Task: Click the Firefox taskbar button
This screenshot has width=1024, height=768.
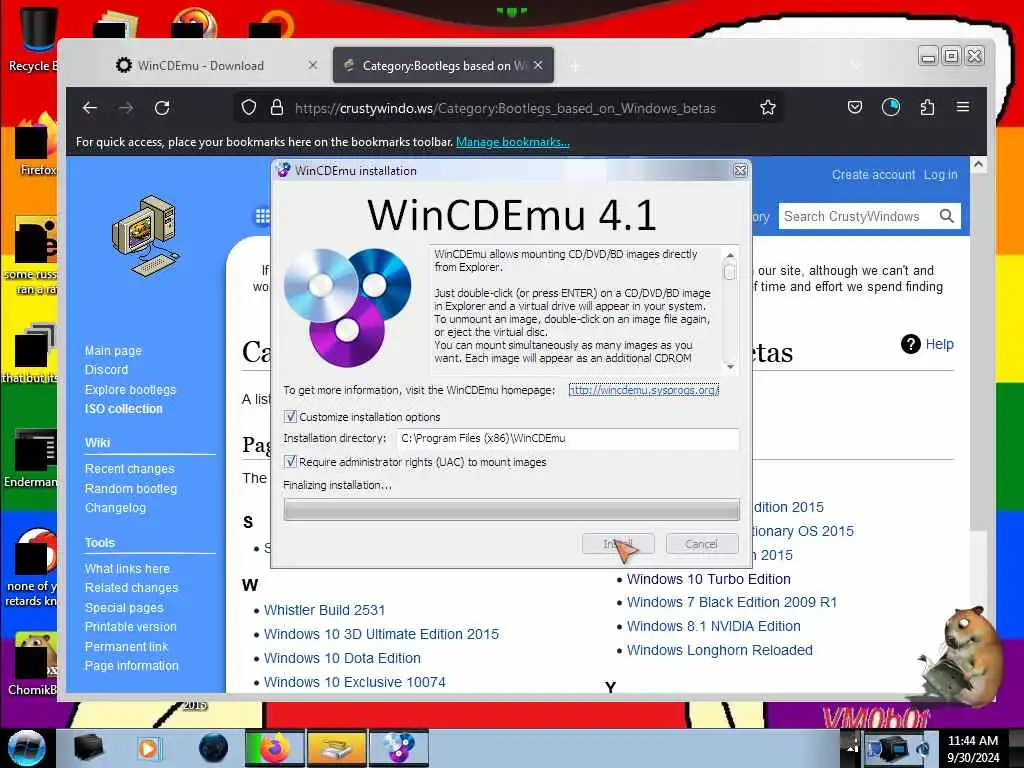Action: pos(274,748)
